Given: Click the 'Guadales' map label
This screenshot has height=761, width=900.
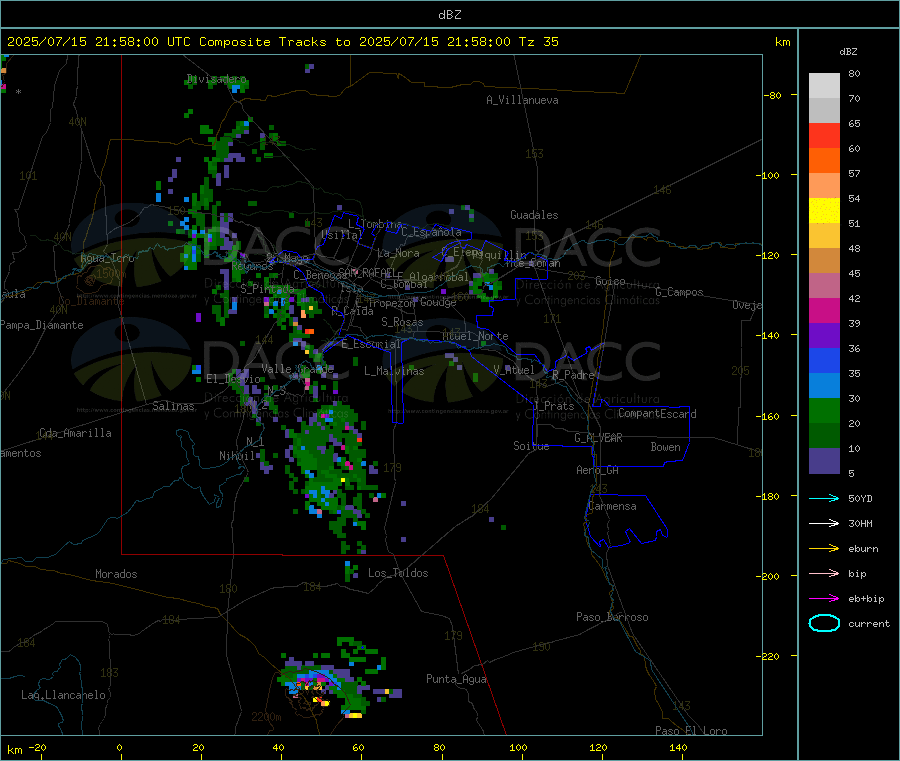Looking at the screenshot, I should [x=534, y=215].
